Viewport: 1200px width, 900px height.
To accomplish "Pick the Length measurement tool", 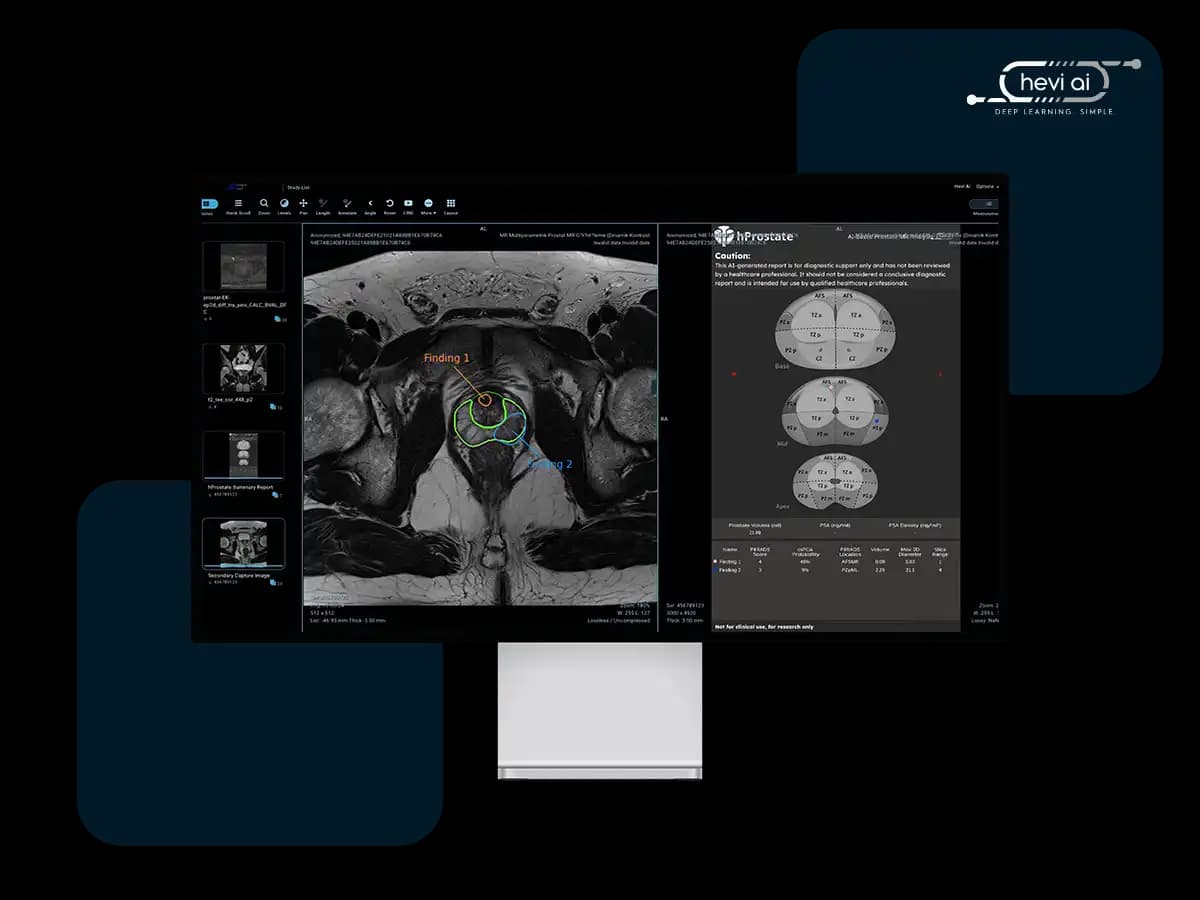I will [323, 206].
